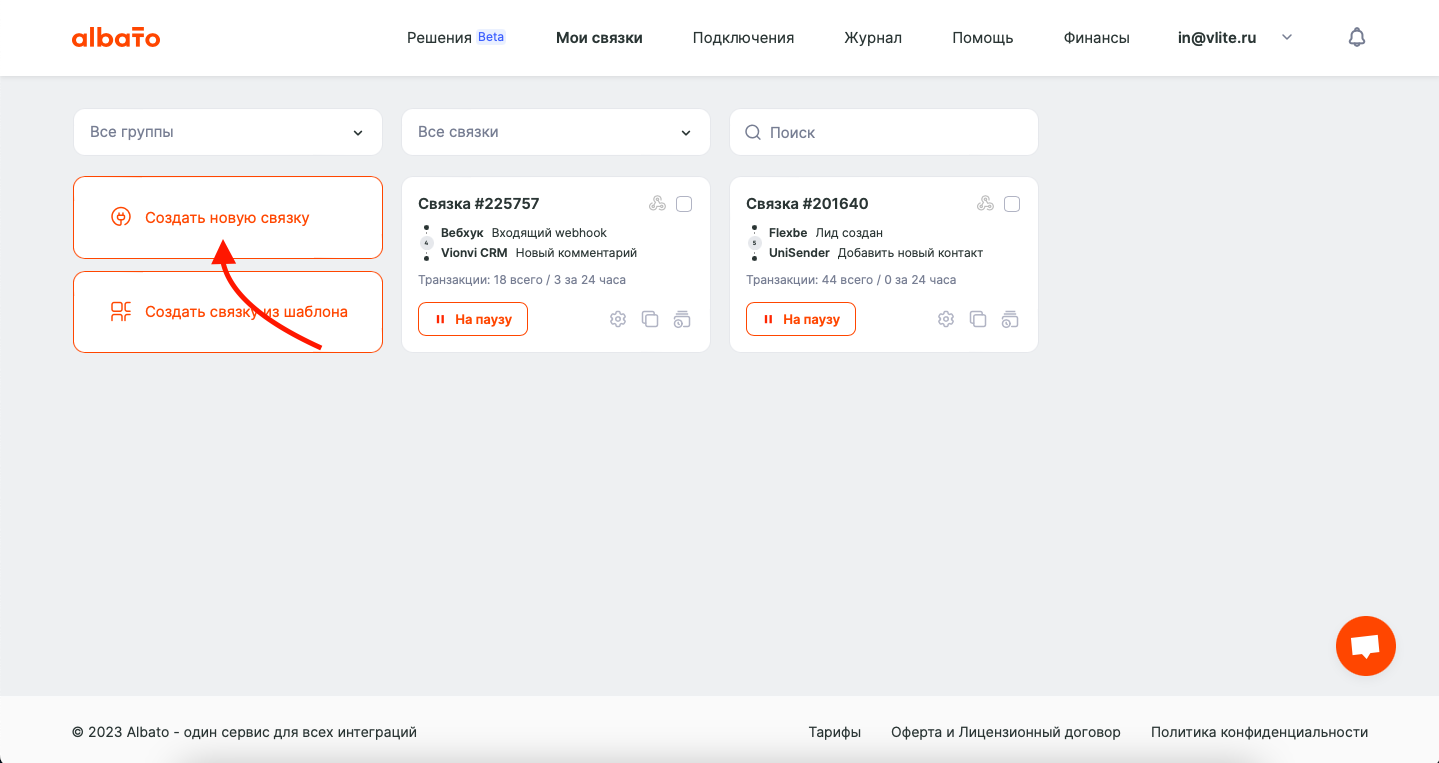Expand the Все связки dropdown
Image resolution: width=1439 pixels, height=763 pixels.
[x=556, y=132]
